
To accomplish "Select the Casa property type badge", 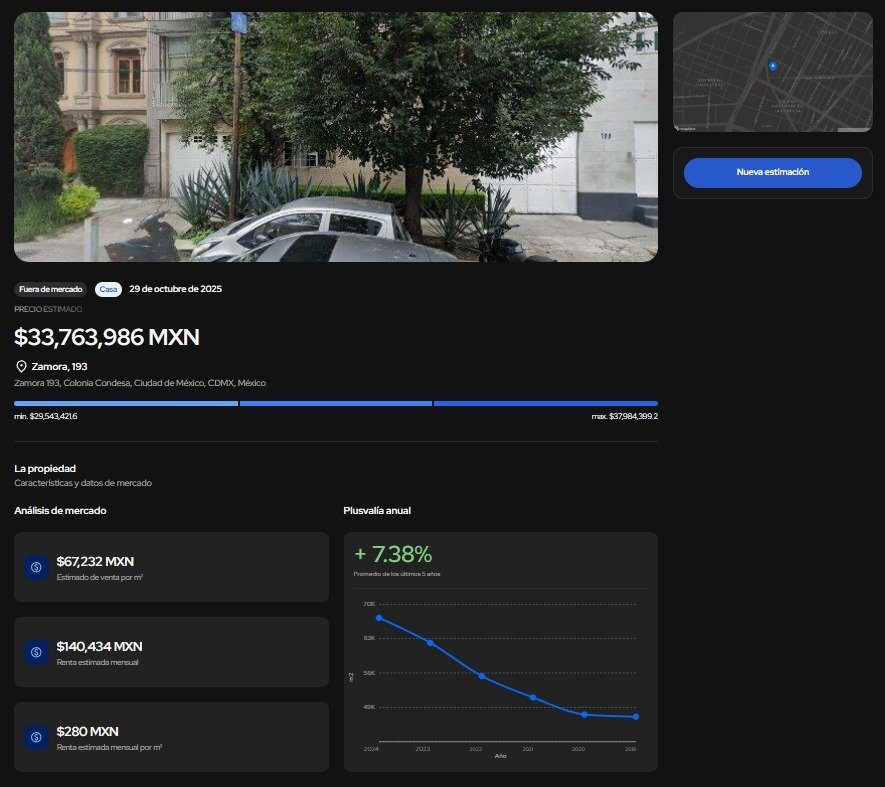I will click(x=108, y=289).
